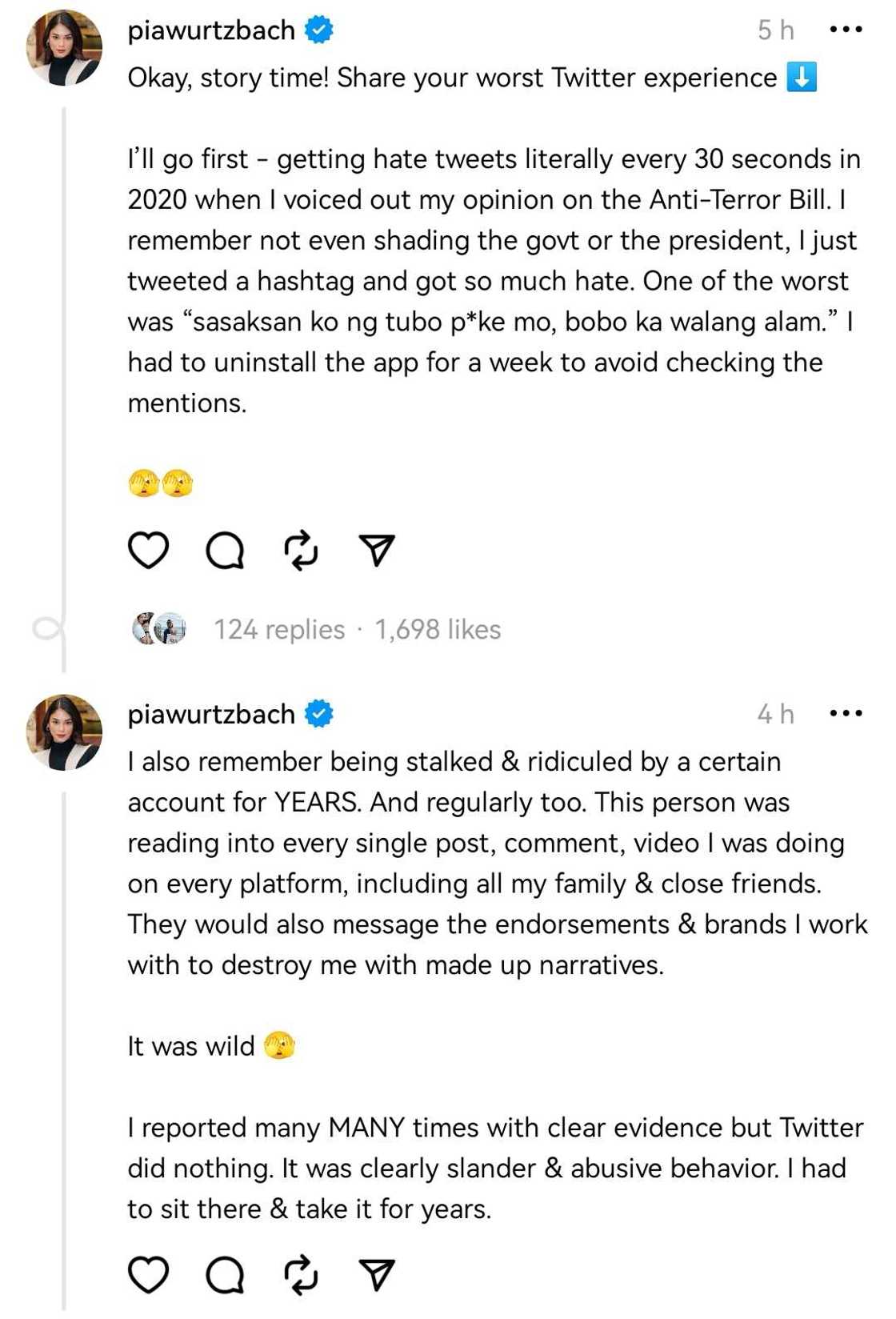Like the first post about Twitter experience
The width and height of the screenshot is (896, 1319).
pyautogui.click(x=149, y=551)
